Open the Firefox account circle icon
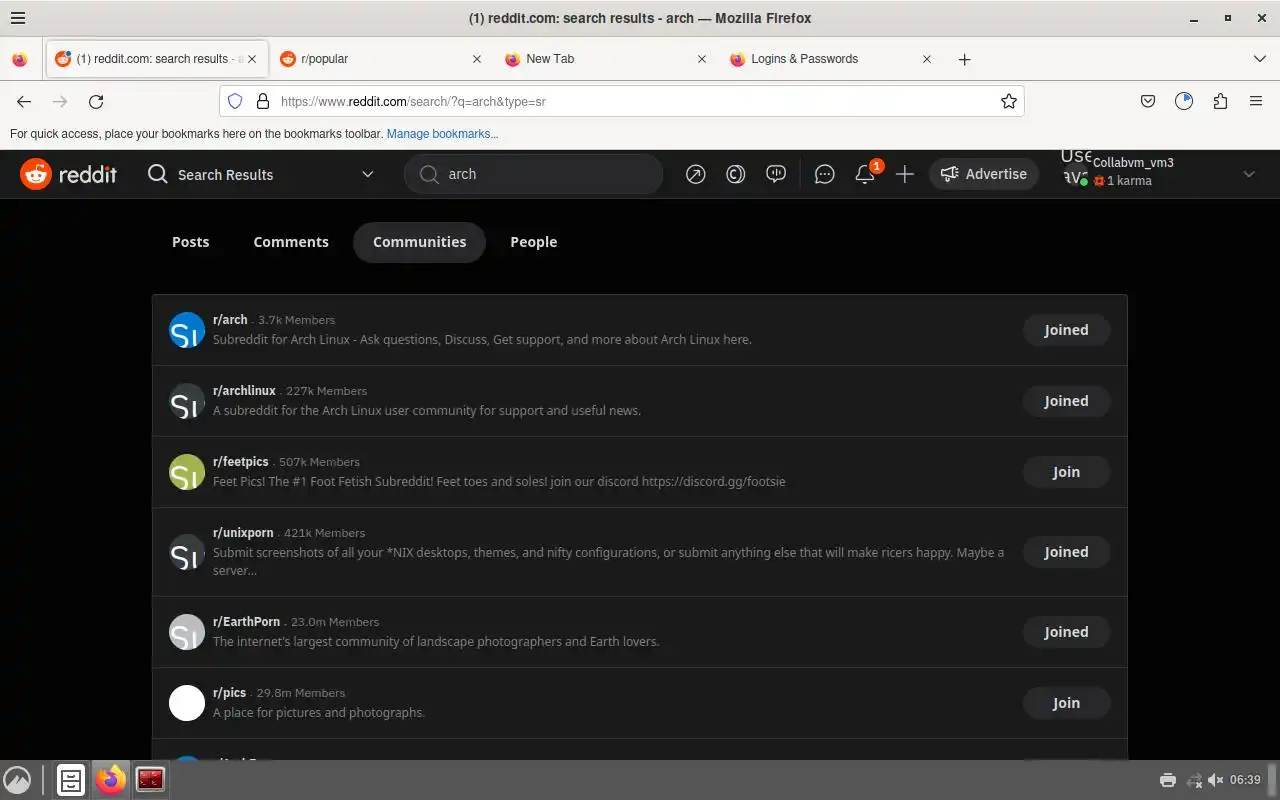1280x800 pixels. click(x=1184, y=101)
